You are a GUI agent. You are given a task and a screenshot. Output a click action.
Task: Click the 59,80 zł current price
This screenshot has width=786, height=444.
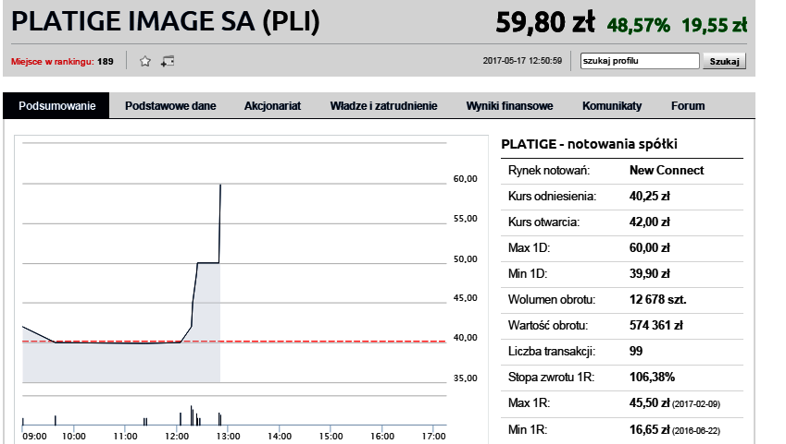click(x=545, y=23)
